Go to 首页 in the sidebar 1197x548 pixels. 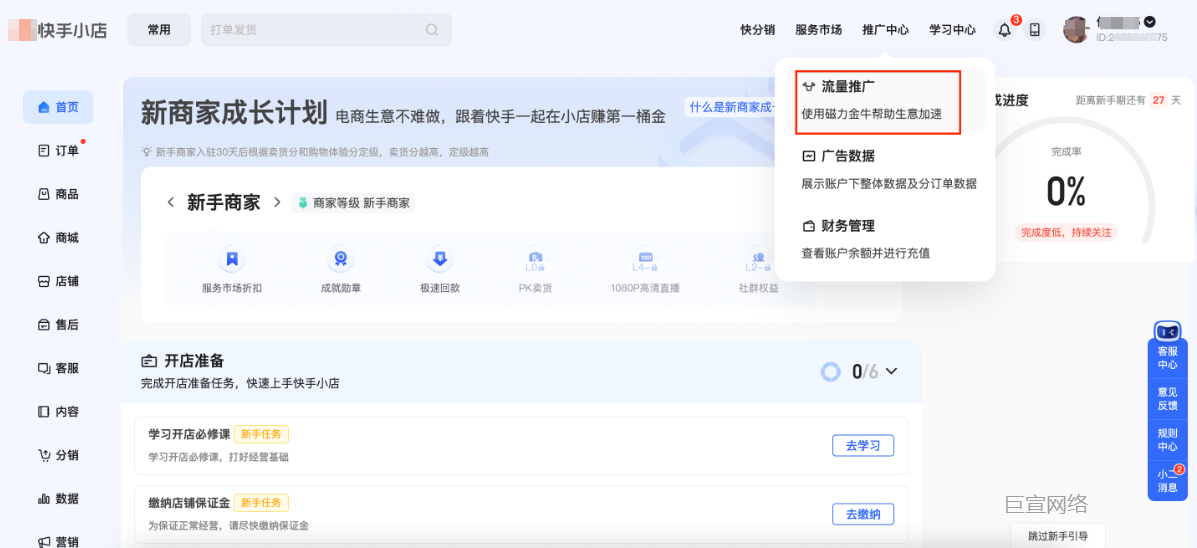click(58, 107)
